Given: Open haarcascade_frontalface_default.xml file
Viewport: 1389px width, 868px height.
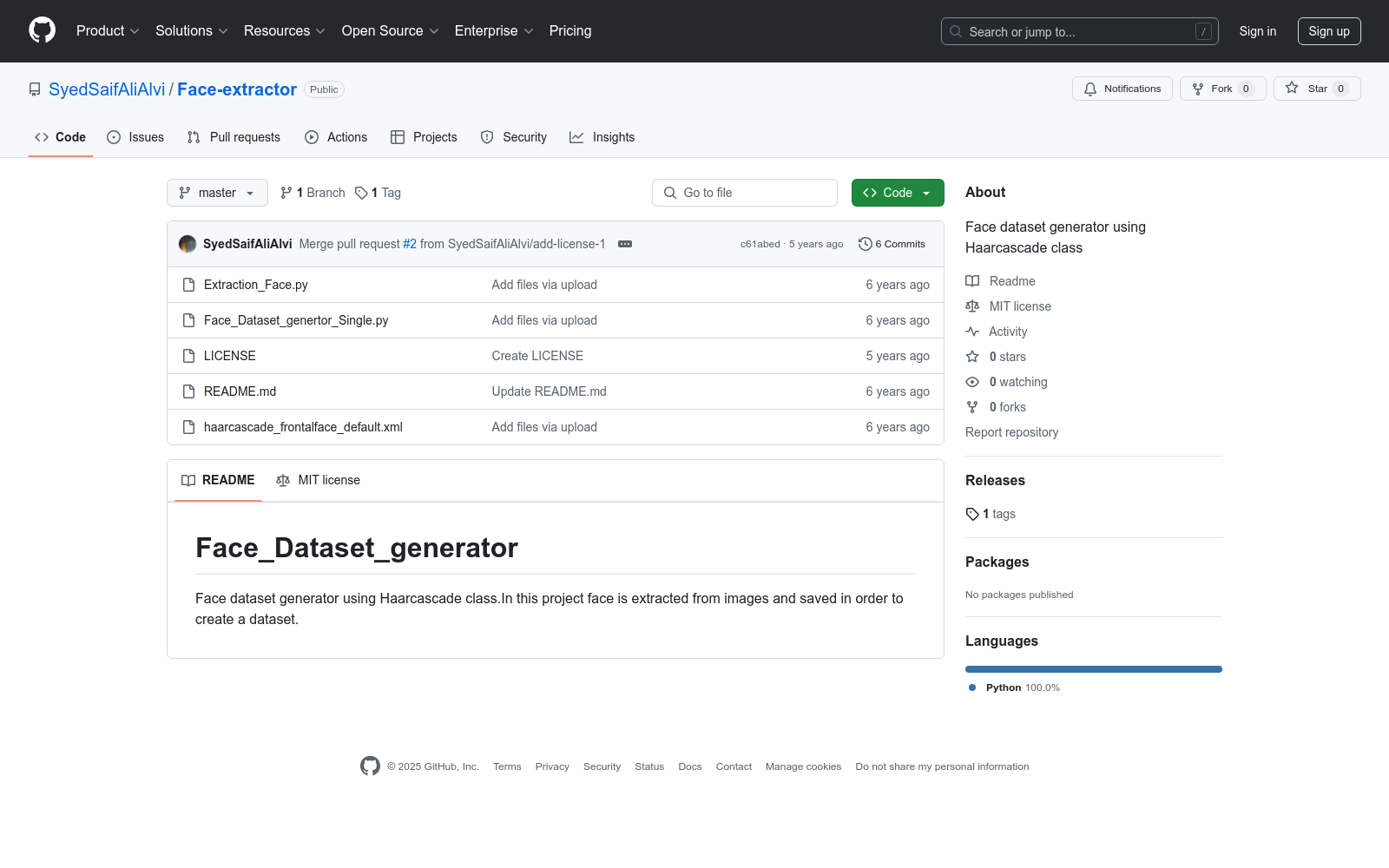Looking at the screenshot, I should 303,427.
